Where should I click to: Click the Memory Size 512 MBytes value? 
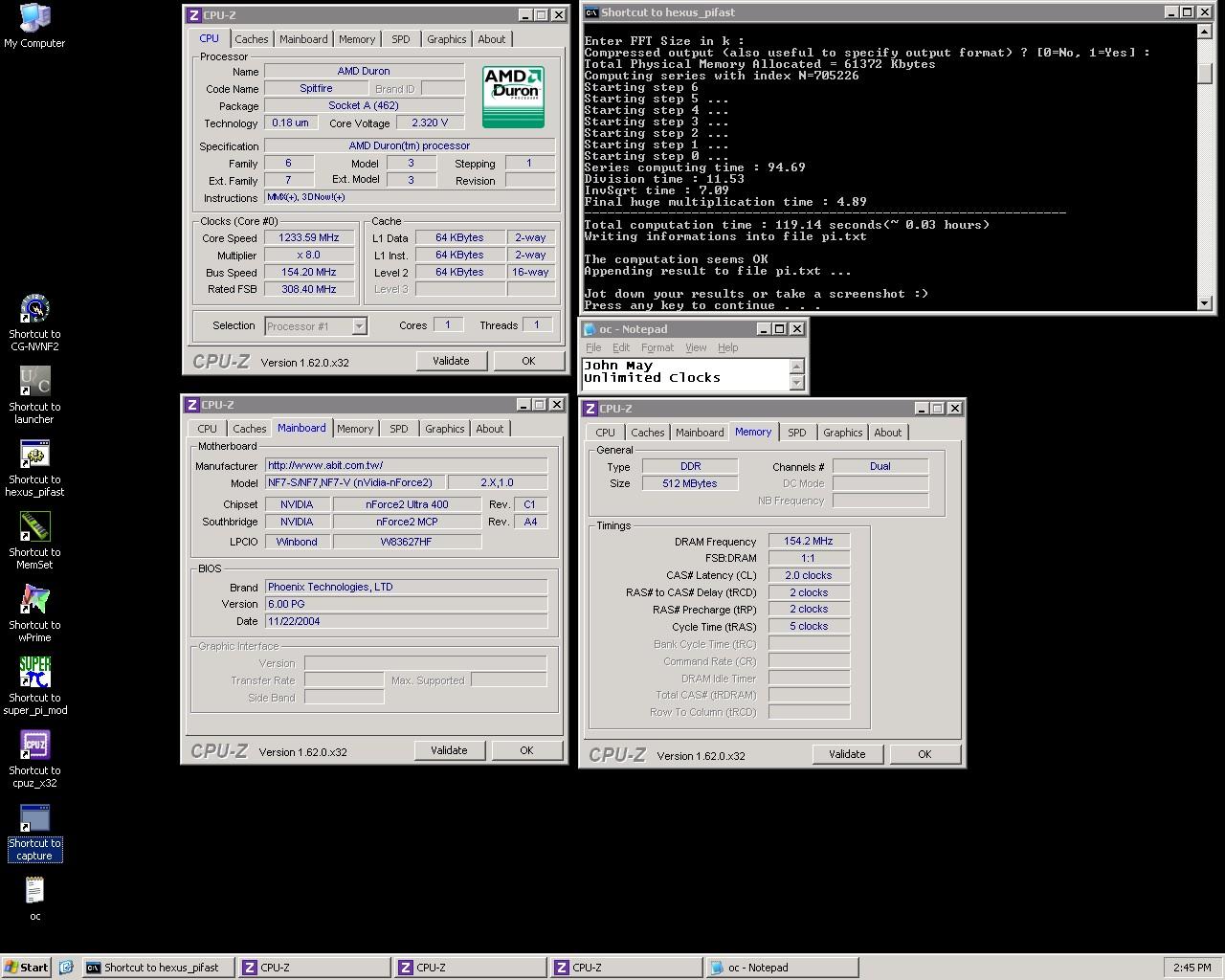pos(690,483)
